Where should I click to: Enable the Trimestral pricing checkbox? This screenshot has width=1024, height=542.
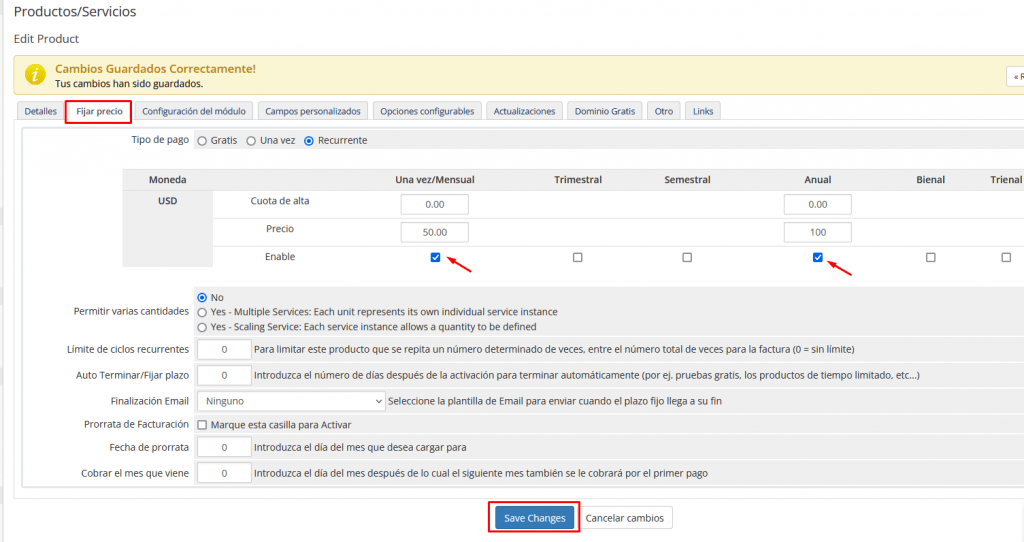tap(578, 258)
